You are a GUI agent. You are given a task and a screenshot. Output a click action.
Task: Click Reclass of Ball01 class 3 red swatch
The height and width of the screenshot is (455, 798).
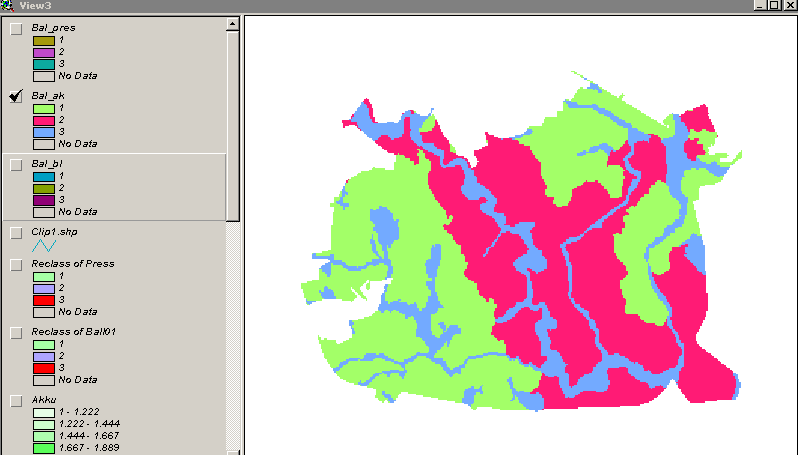click(x=44, y=368)
